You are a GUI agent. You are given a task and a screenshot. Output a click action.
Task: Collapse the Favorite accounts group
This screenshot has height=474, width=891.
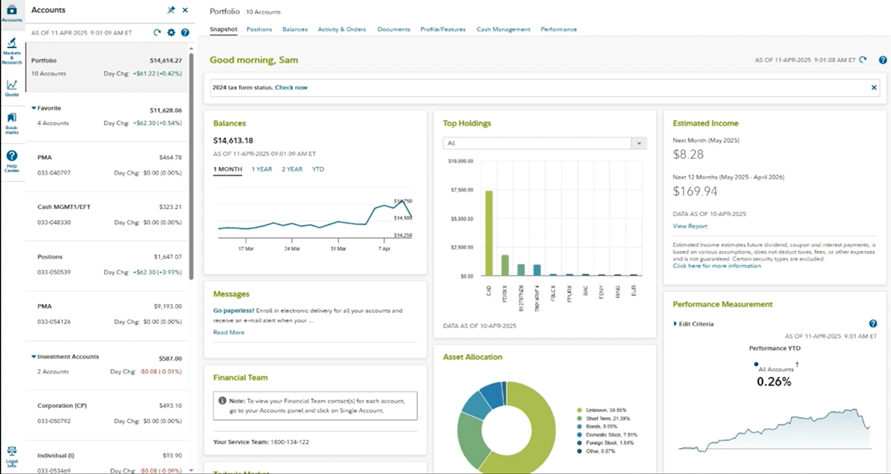coord(34,108)
